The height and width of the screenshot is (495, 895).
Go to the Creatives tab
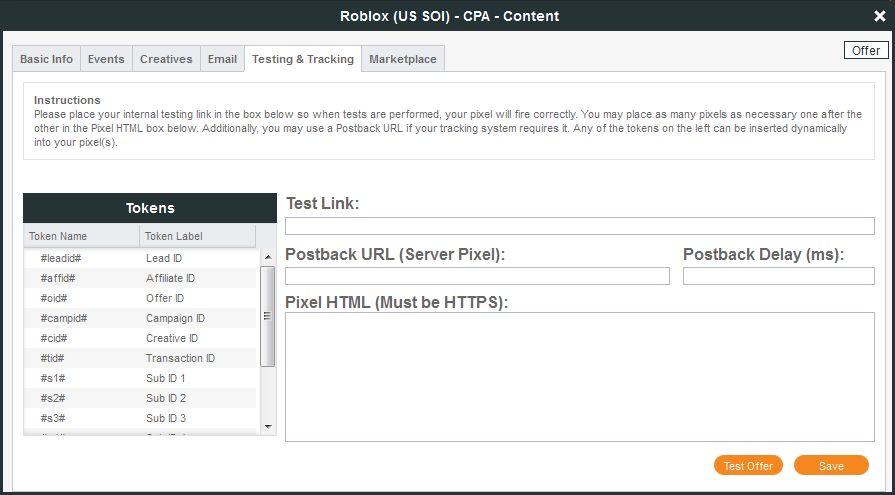[166, 59]
